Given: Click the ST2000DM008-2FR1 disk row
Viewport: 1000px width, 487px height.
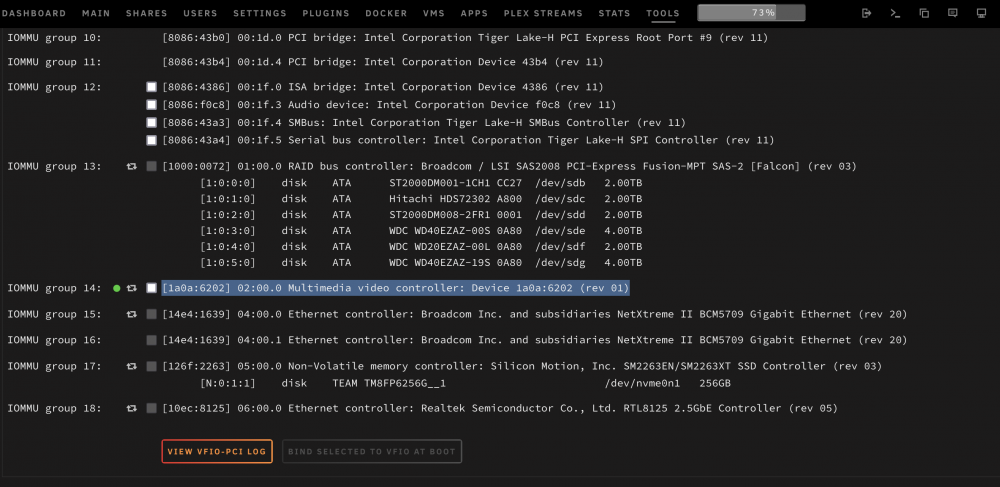Looking at the screenshot, I should point(421,215).
